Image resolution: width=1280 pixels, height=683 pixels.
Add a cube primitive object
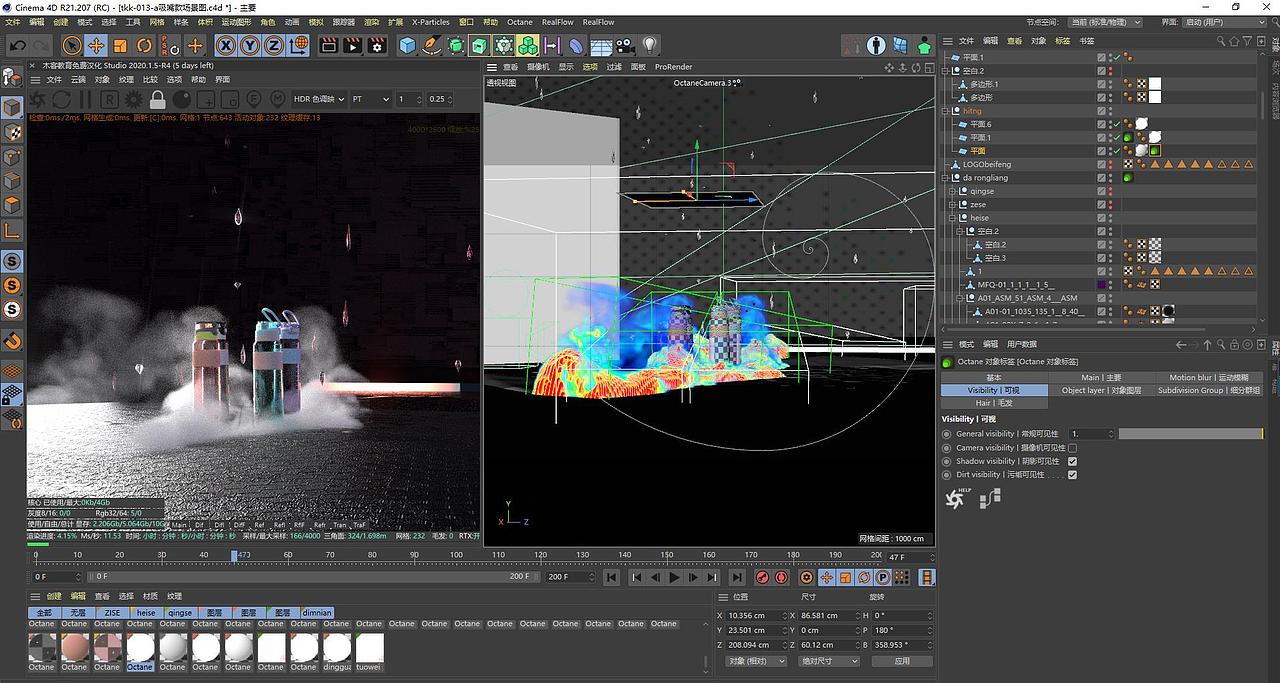click(x=407, y=45)
